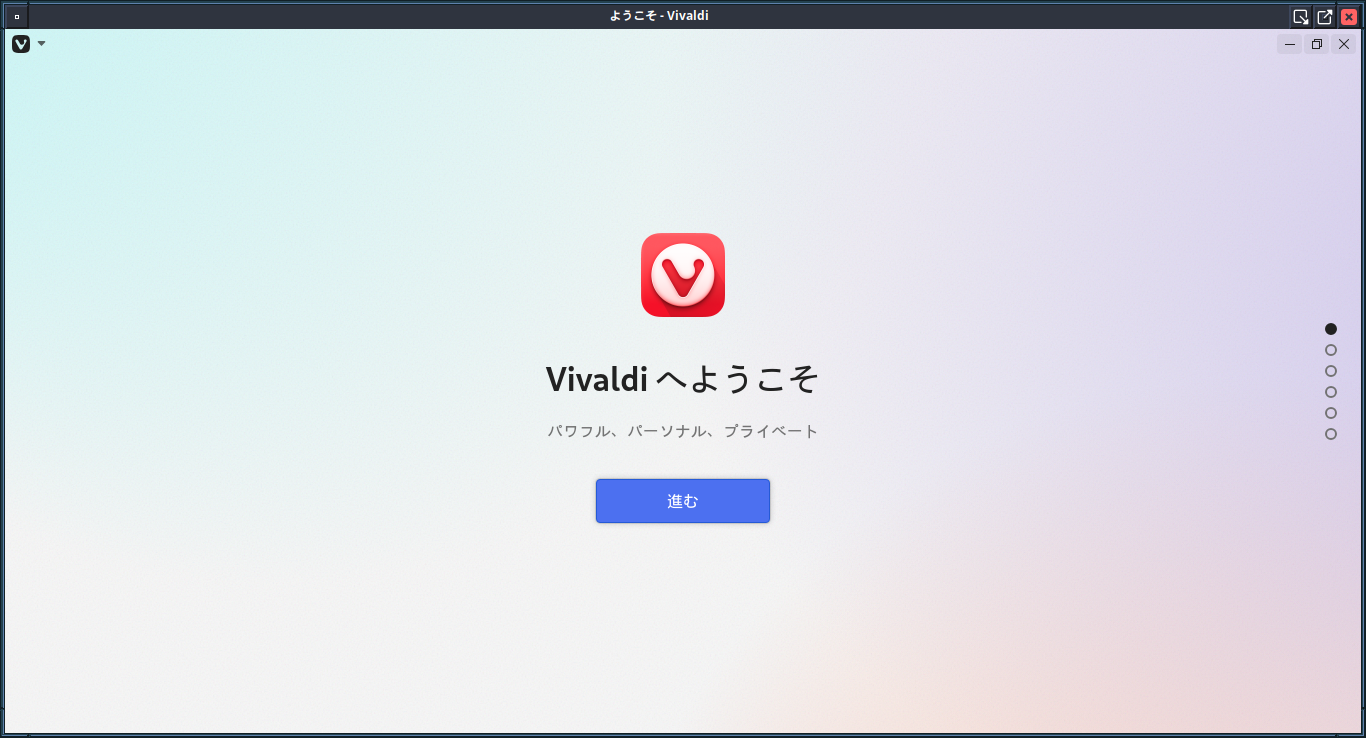The width and height of the screenshot is (1366, 738).
Task: Open the window menu icon in title bar
Action: tap(17, 16)
